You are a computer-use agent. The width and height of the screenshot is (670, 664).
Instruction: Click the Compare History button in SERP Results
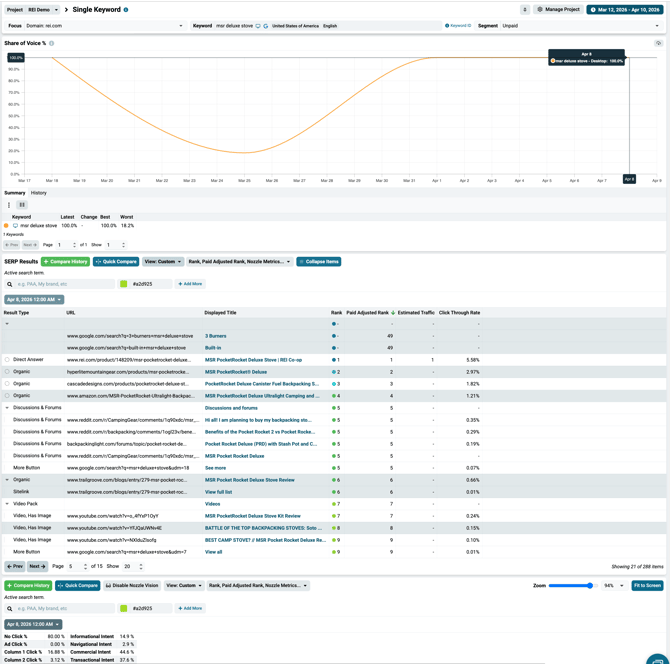click(x=66, y=262)
